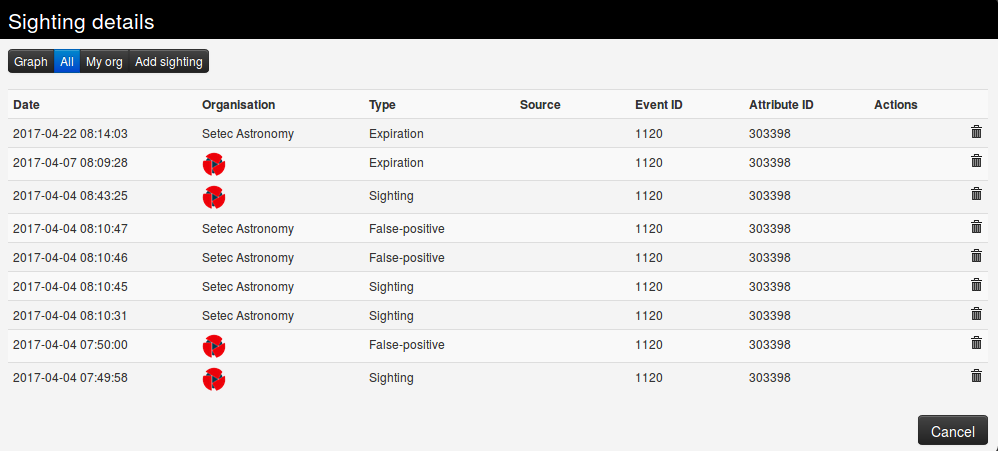Show only My org sightings
998x451 pixels.
point(104,62)
